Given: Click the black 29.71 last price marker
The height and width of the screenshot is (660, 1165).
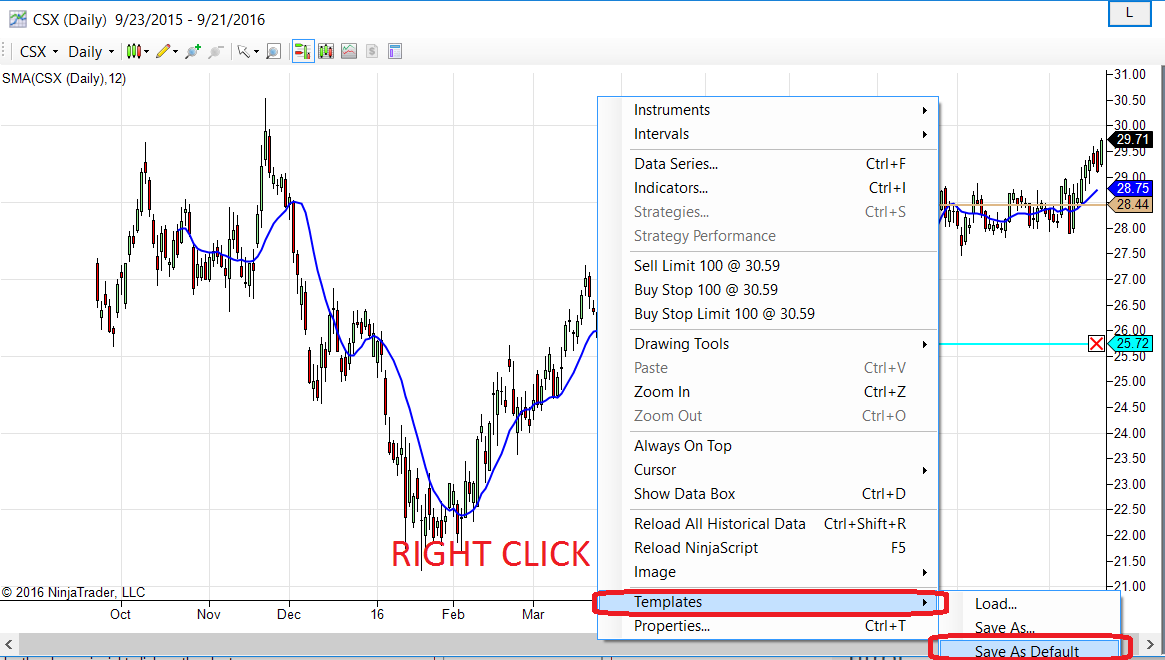Looking at the screenshot, I should (1131, 139).
